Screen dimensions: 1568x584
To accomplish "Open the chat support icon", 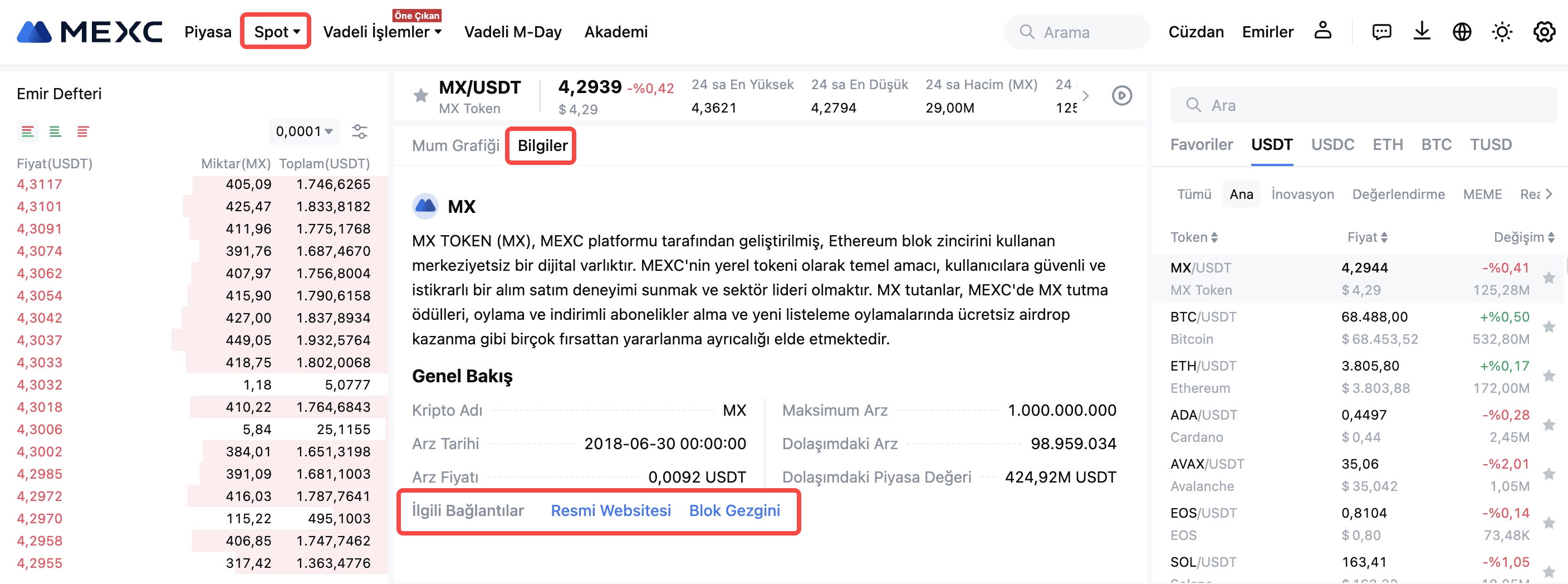I will [x=1381, y=32].
